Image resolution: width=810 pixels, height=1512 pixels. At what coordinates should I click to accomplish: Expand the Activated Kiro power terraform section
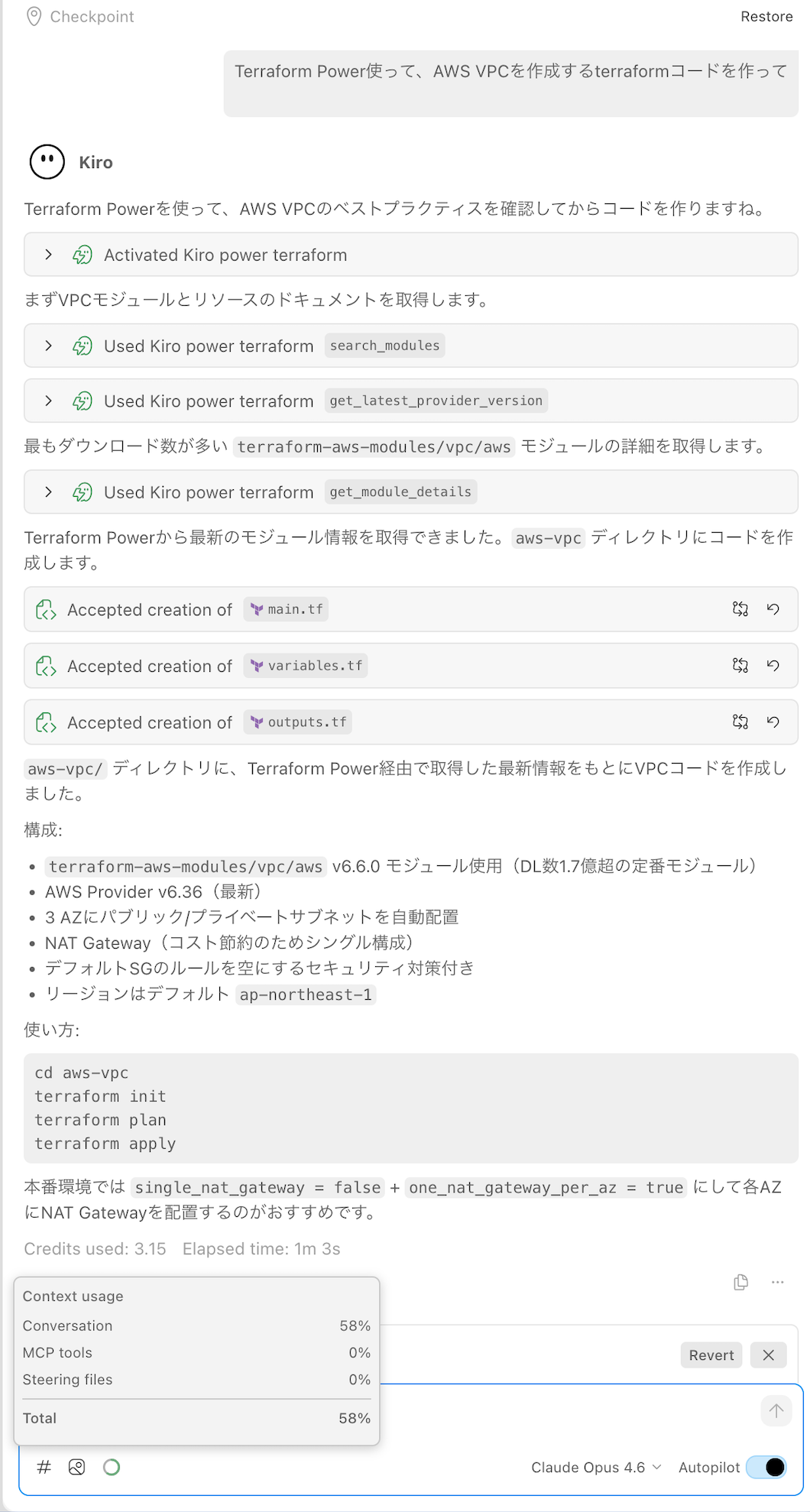pyautogui.click(x=48, y=255)
